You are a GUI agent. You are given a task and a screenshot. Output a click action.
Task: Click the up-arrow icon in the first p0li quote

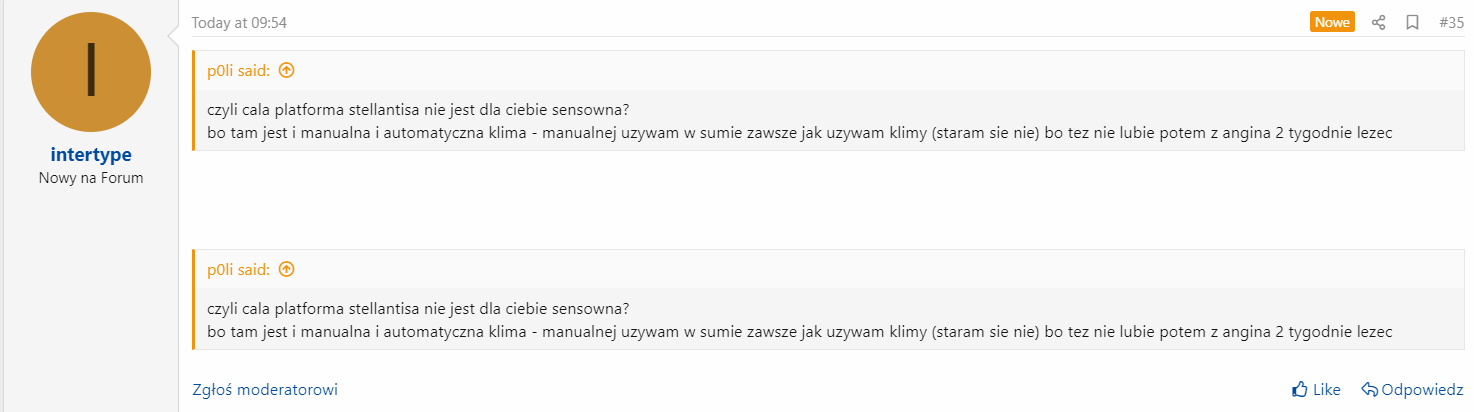287,70
